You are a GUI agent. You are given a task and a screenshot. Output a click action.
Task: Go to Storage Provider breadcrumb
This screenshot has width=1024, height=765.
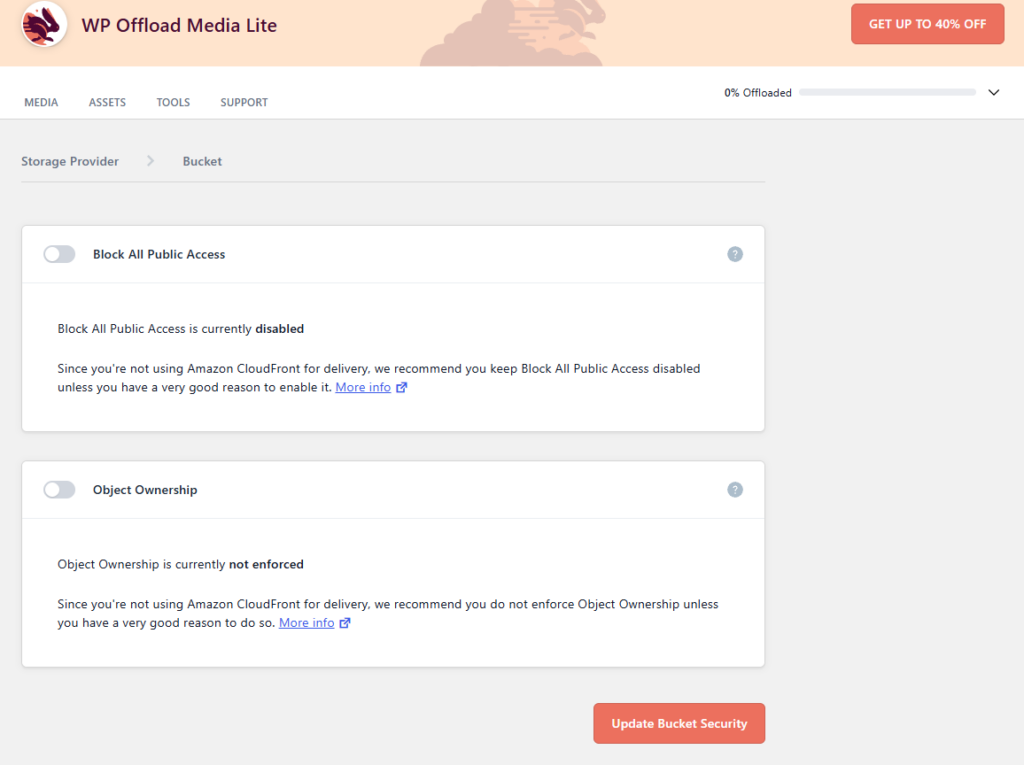70,161
